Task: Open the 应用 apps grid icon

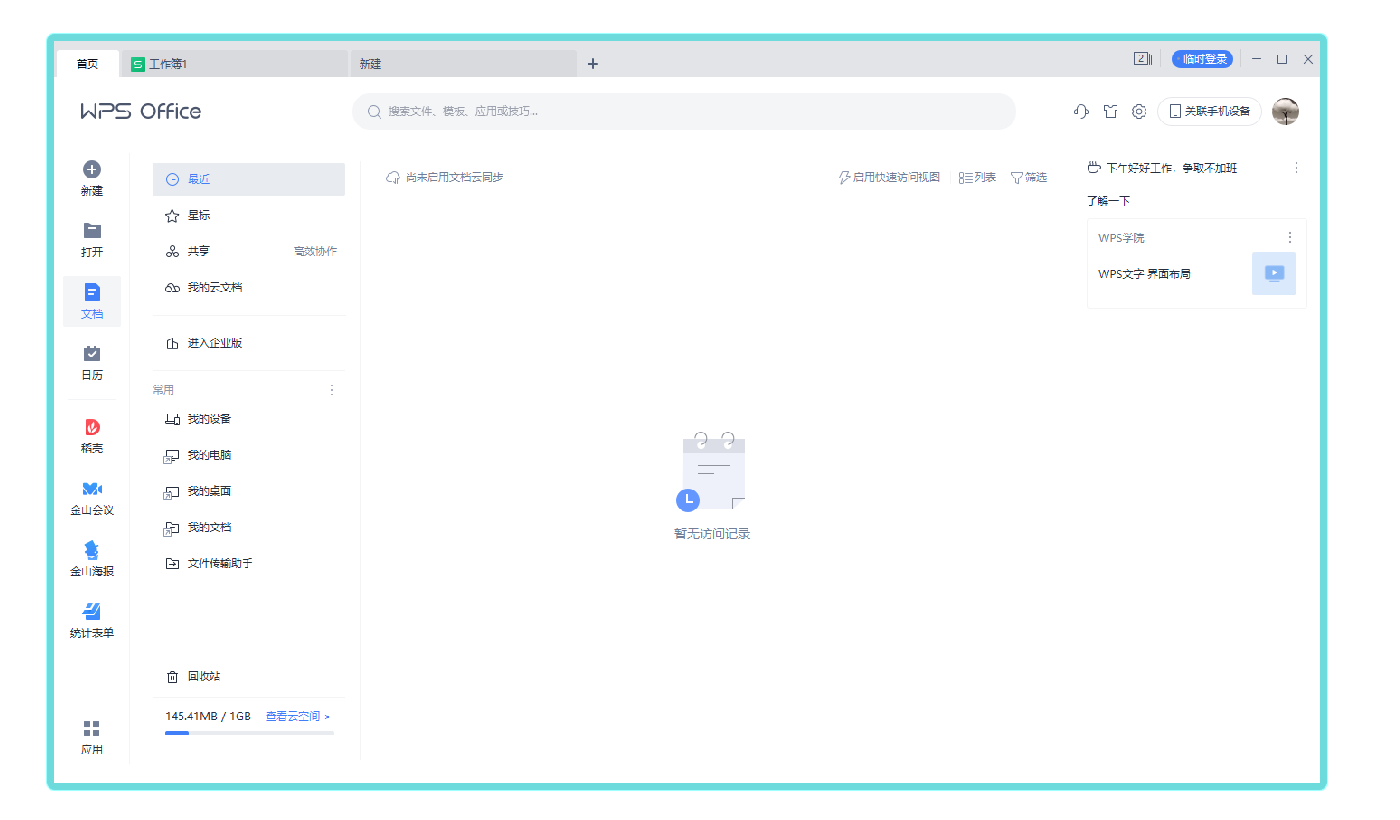Action: (92, 728)
